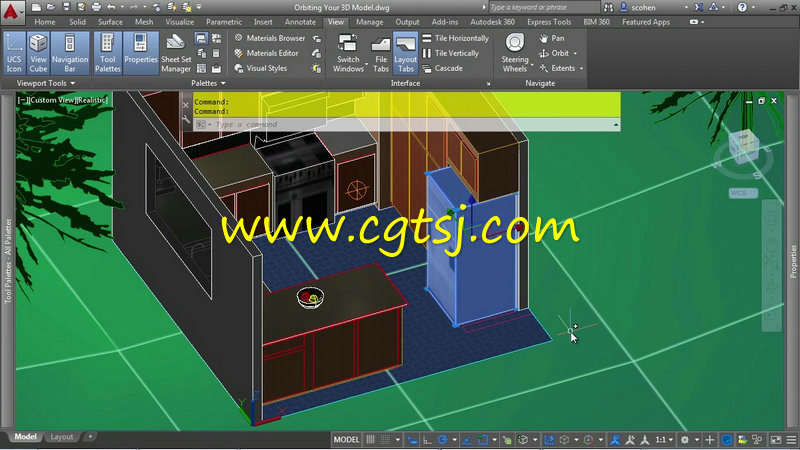Click the binoculars search icon

coord(608,7)
